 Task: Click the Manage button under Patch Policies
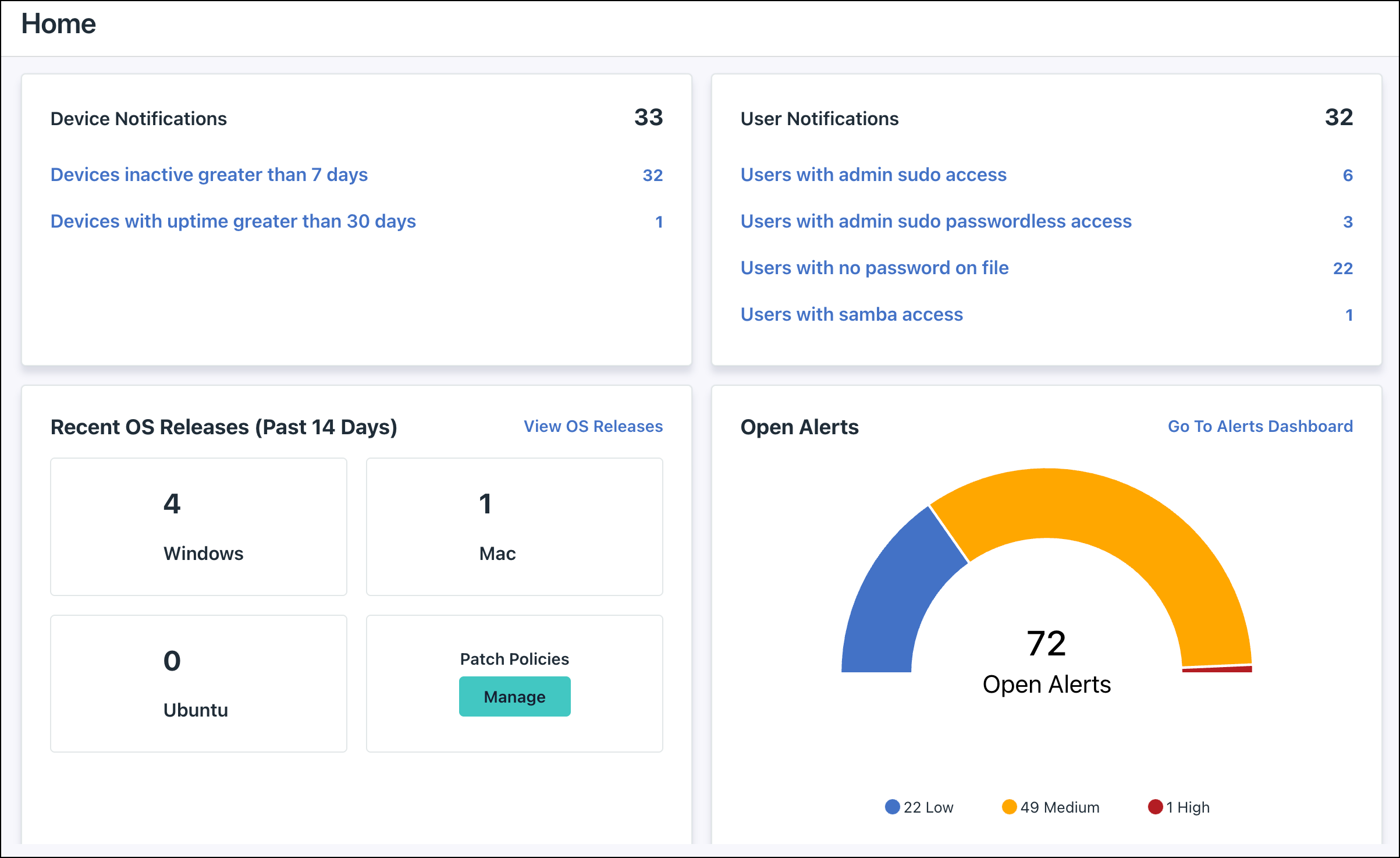click(x=514, y=696)
